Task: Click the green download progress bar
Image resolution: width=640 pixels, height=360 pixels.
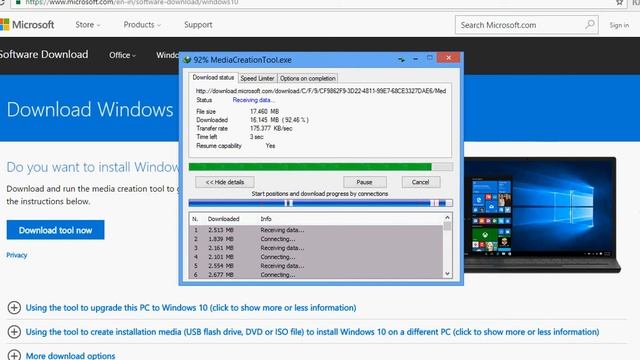Action: [x=320, y=167]
